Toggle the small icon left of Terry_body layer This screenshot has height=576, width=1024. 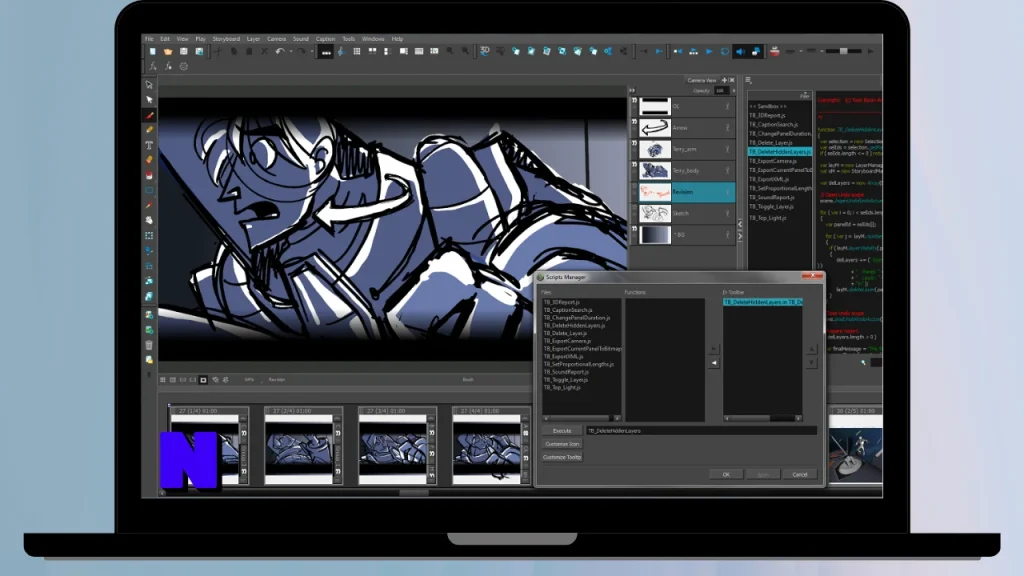[x=634, y=165]
